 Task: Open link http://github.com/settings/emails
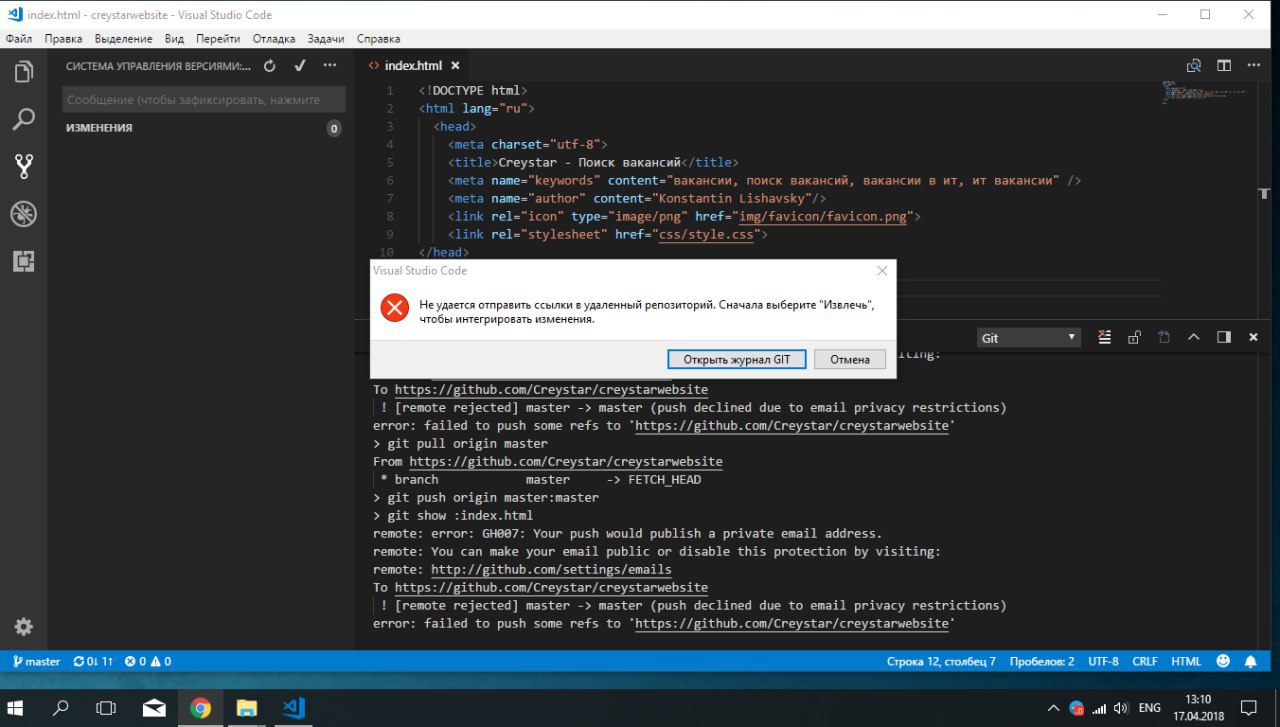pos(551,570)
